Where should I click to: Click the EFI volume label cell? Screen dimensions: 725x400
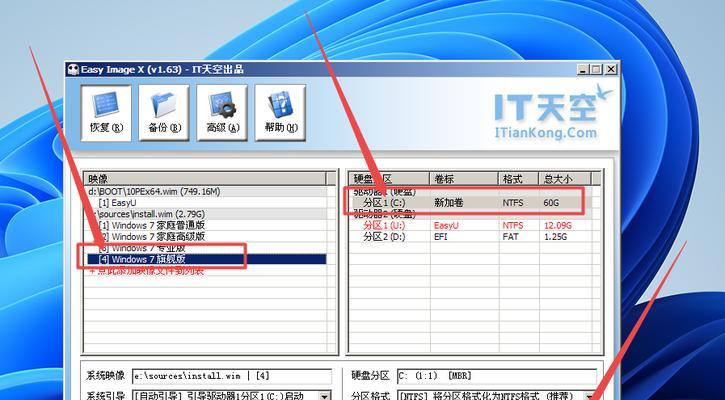pos(441,237)
